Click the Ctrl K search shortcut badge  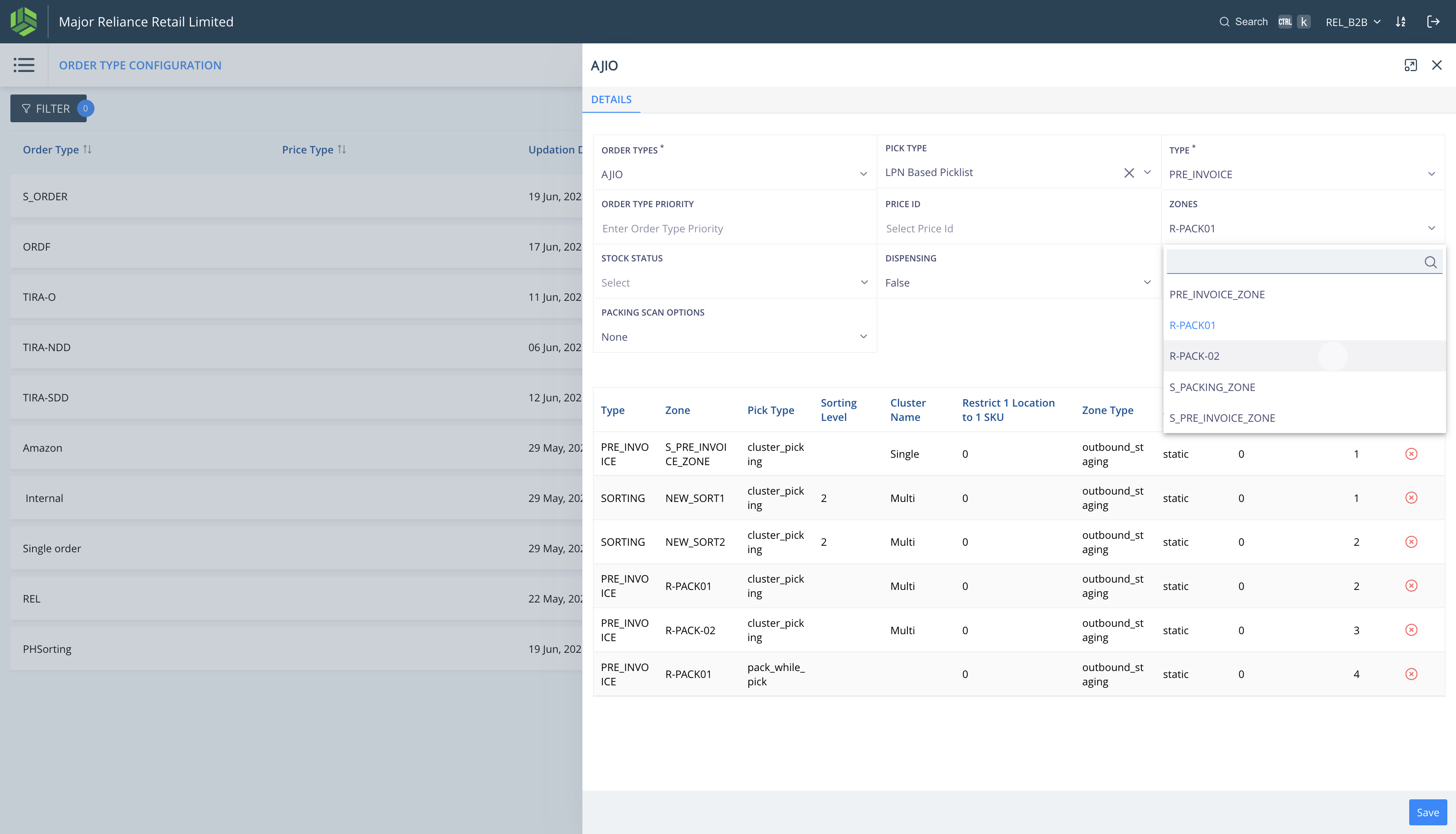(1294, 22)
